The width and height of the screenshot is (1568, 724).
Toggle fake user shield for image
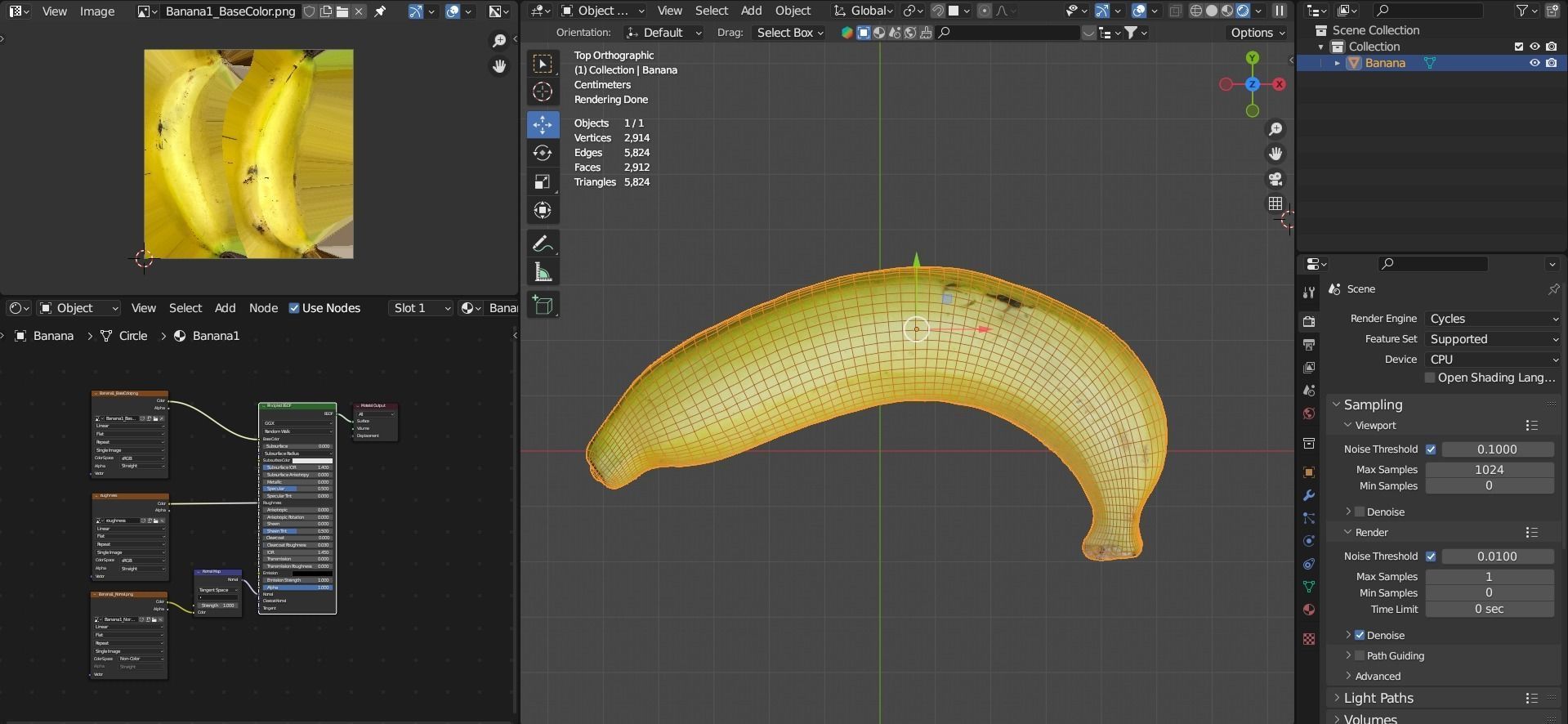coord(310,11)
